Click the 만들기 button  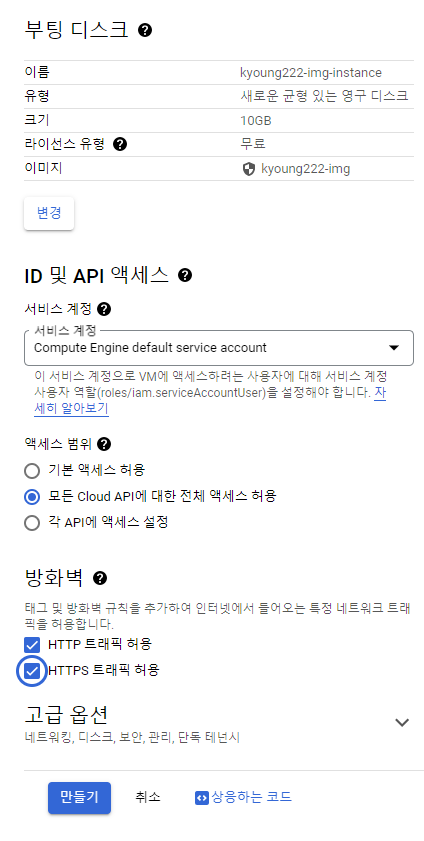tap(79, 798)
